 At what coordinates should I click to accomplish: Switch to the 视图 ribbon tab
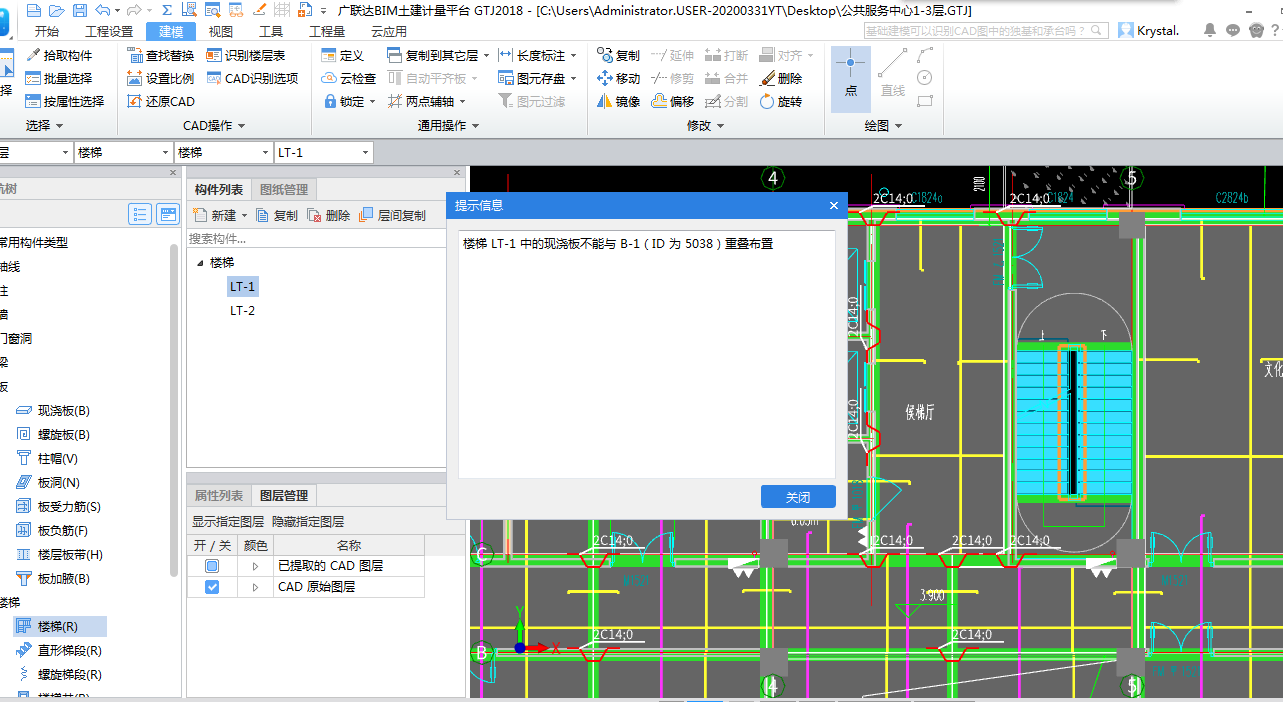coord(220,31)
